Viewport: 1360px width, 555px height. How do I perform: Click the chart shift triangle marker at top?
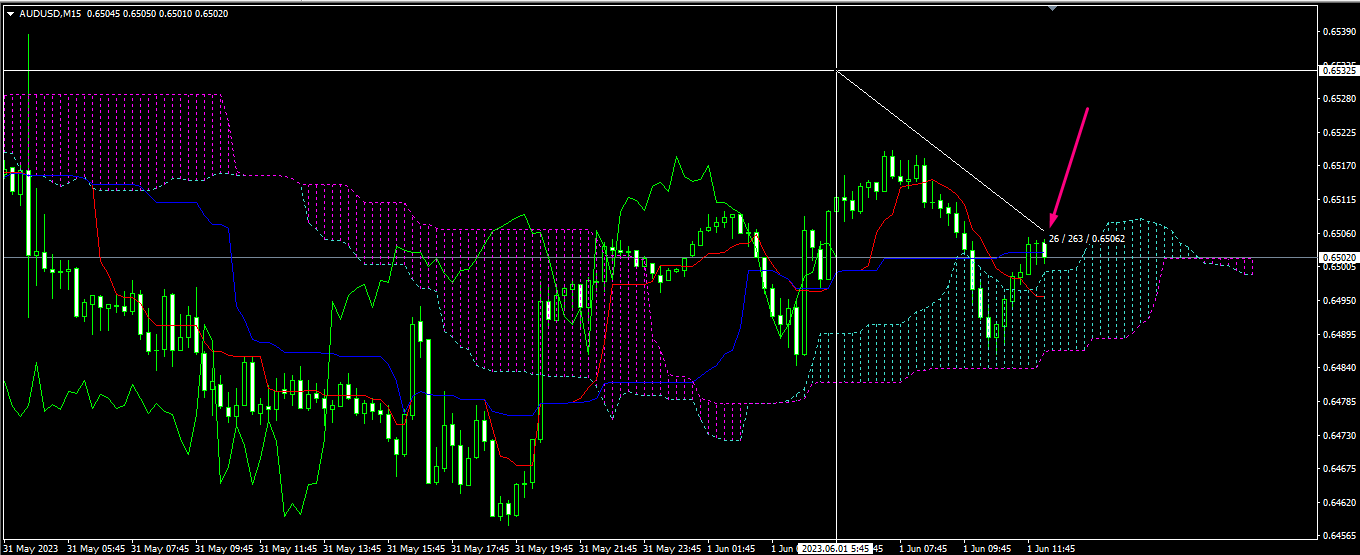[1051, 7]
